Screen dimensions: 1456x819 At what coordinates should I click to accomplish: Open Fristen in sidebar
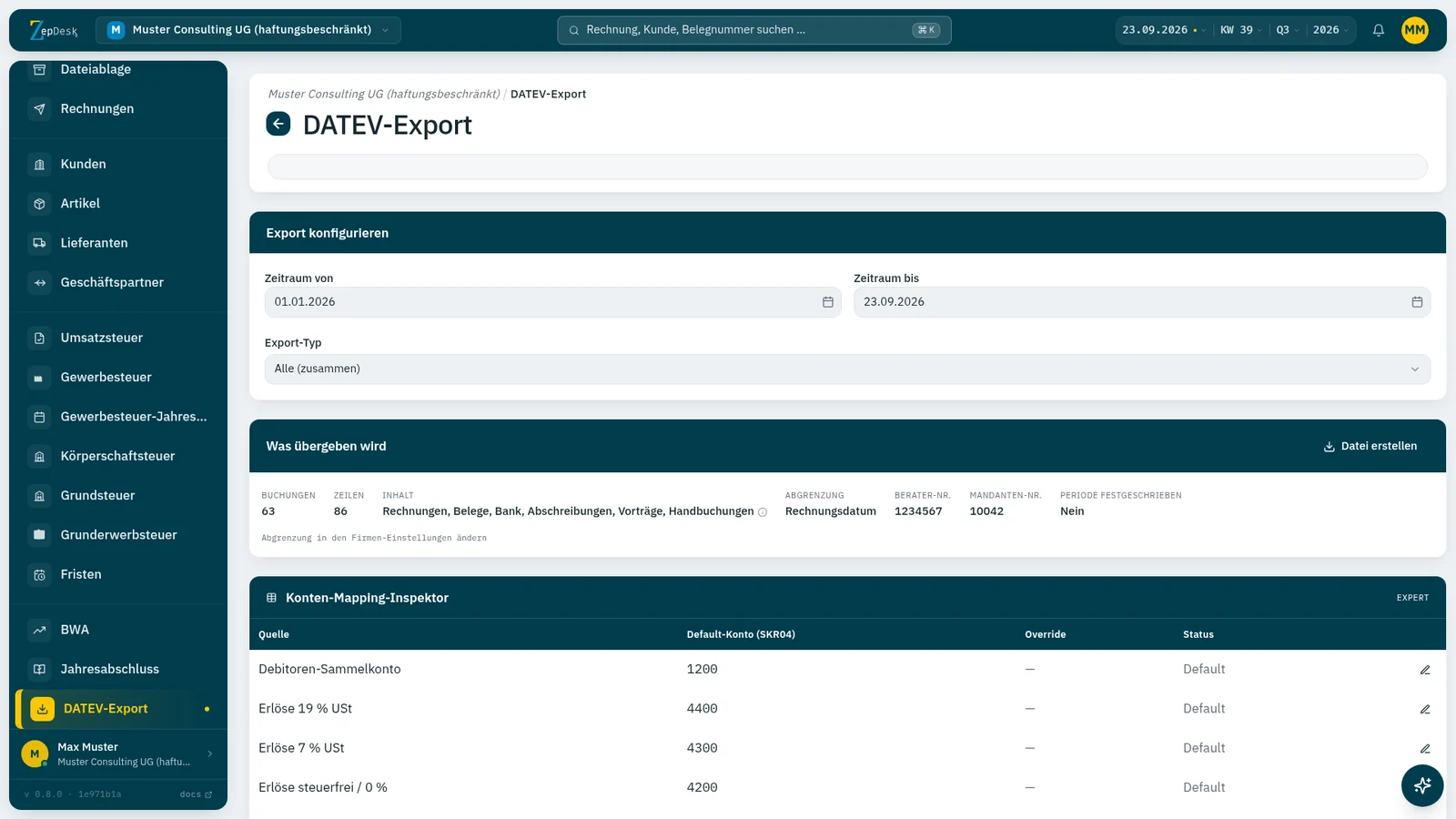point(118,575)
